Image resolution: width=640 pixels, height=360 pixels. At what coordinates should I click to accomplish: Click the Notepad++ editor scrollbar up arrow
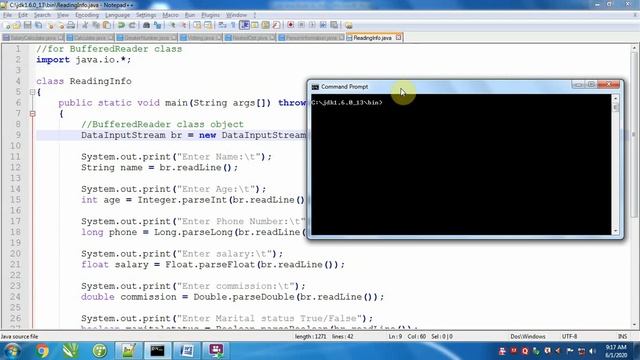coord(634,48)
